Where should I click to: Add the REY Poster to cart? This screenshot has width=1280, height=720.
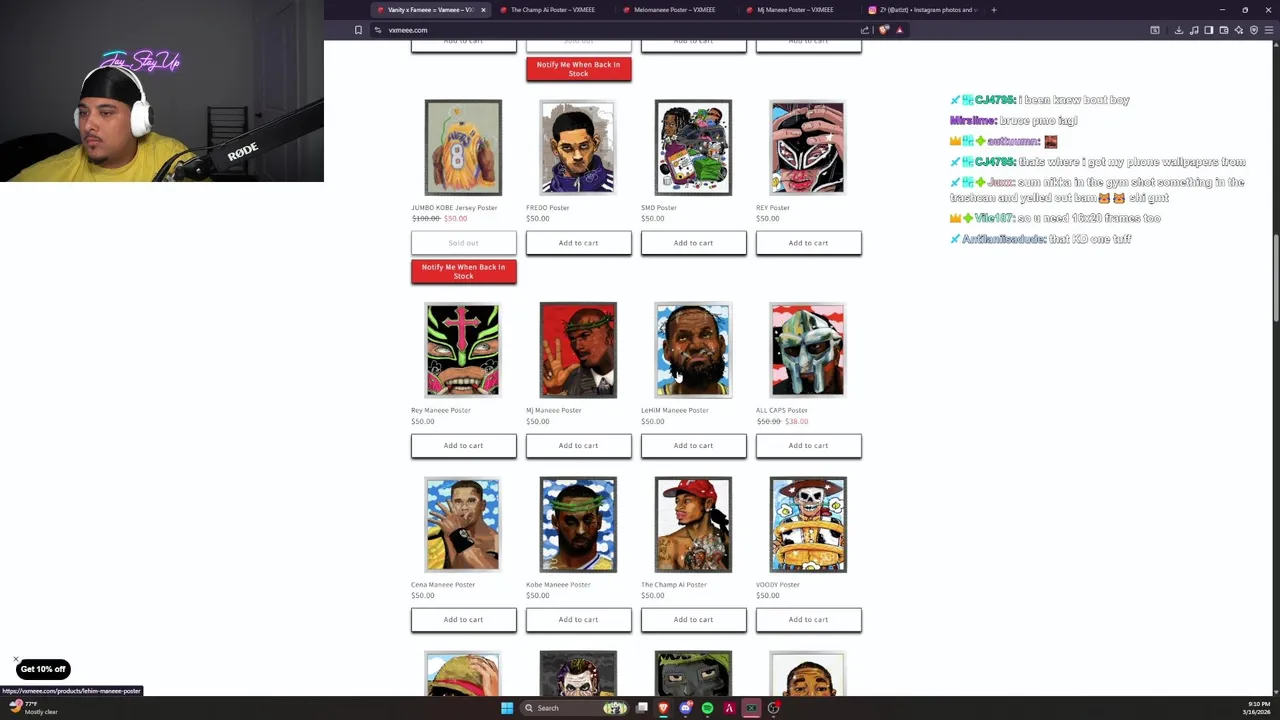808,243
